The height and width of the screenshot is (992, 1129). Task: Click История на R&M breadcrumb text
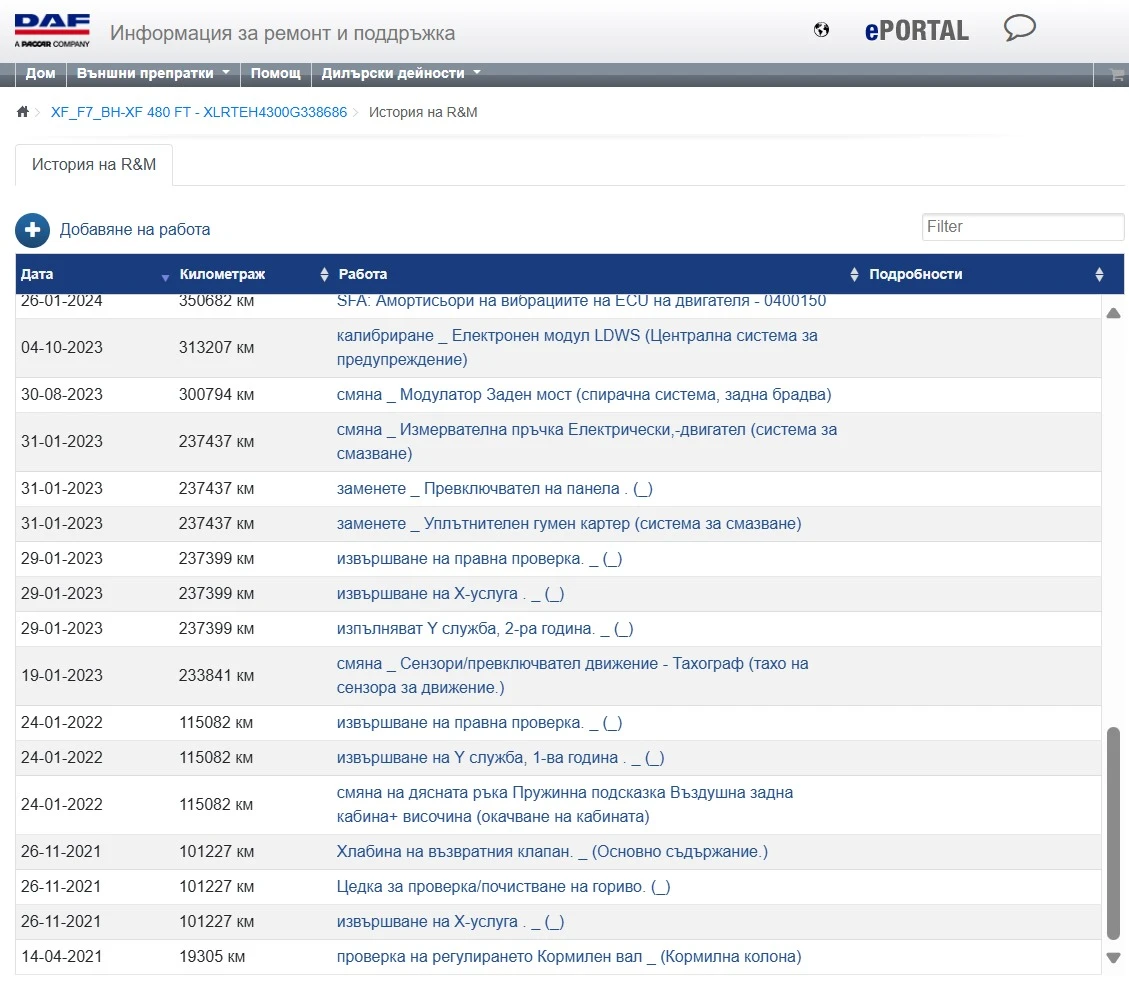pos(423,112)
